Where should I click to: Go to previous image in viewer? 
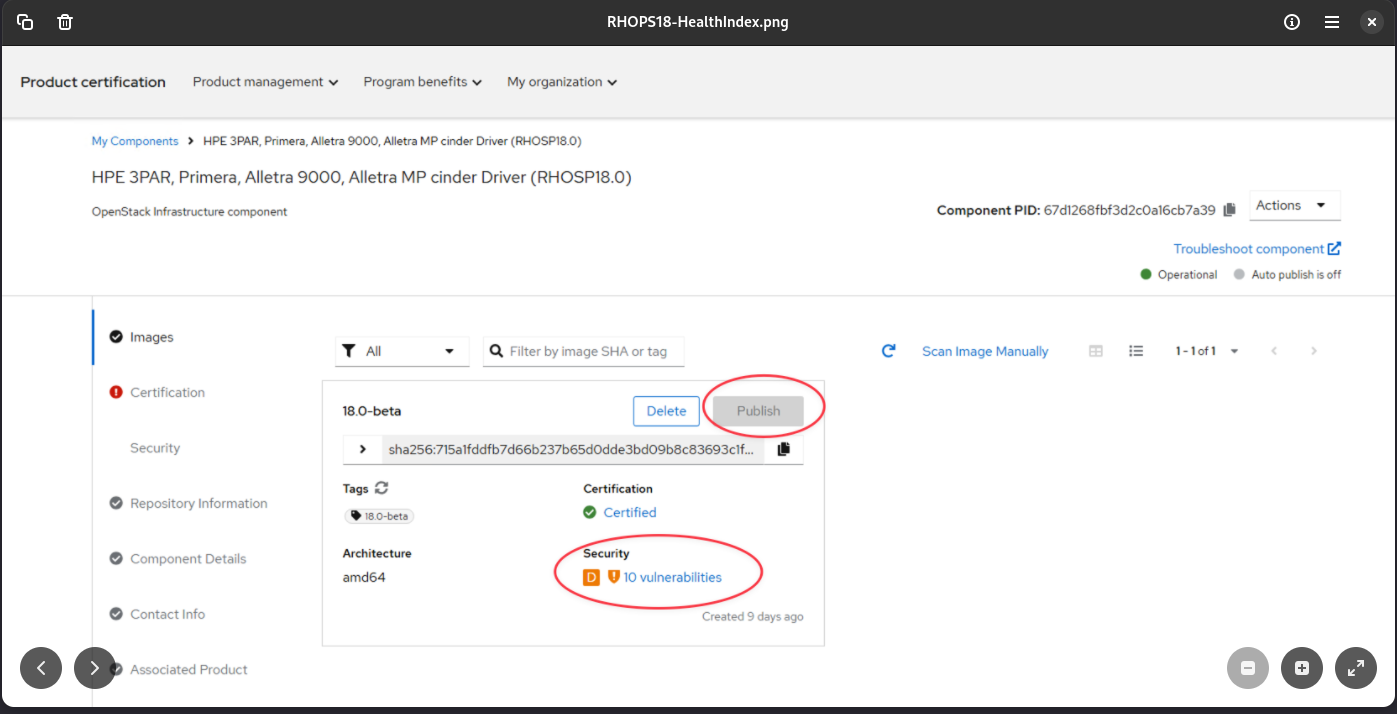pos(41,668)
